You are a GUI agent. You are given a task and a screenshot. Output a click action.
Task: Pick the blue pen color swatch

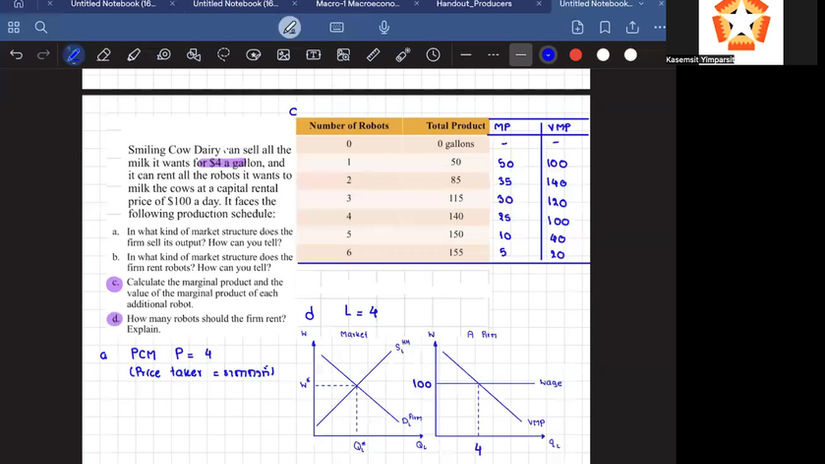pyautogui.click(x=548, y=55)
